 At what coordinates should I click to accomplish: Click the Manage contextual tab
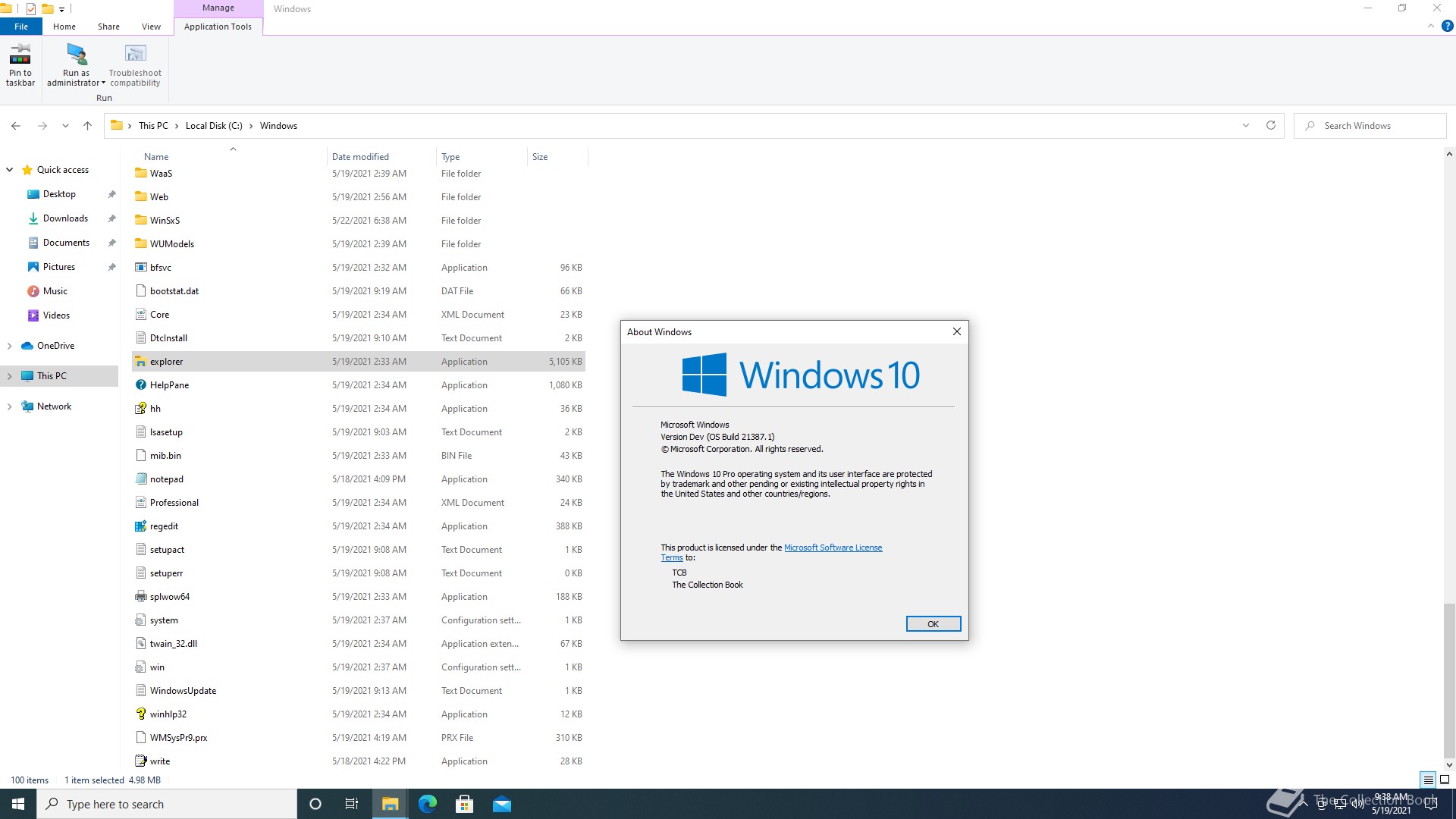(x=218, y=8)
